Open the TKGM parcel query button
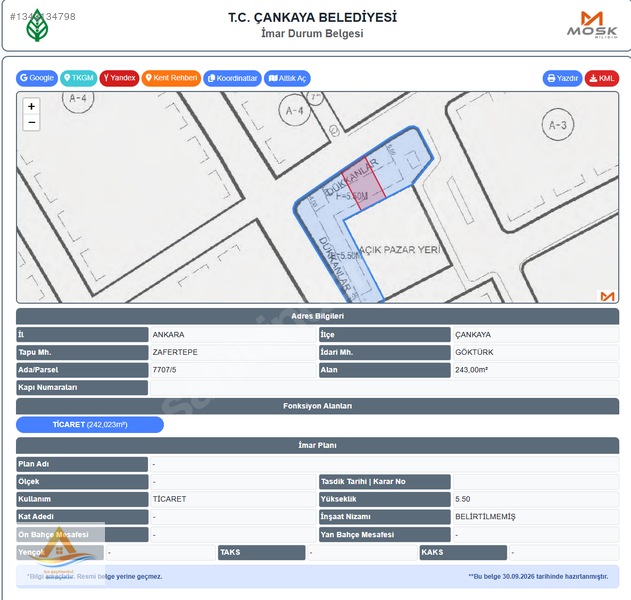 tap(78, 78)
